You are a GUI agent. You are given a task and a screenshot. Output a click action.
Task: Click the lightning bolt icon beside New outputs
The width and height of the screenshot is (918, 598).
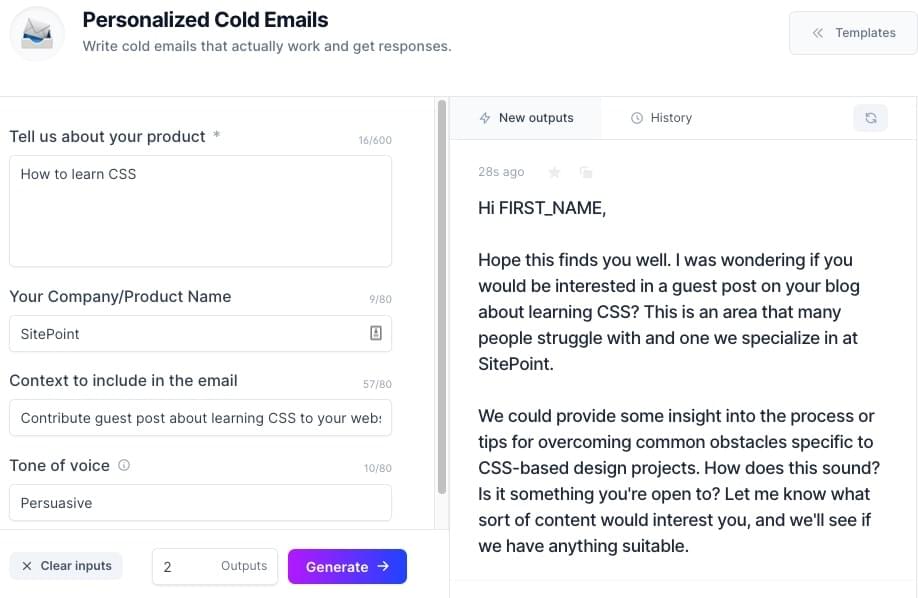coord(485,118)
